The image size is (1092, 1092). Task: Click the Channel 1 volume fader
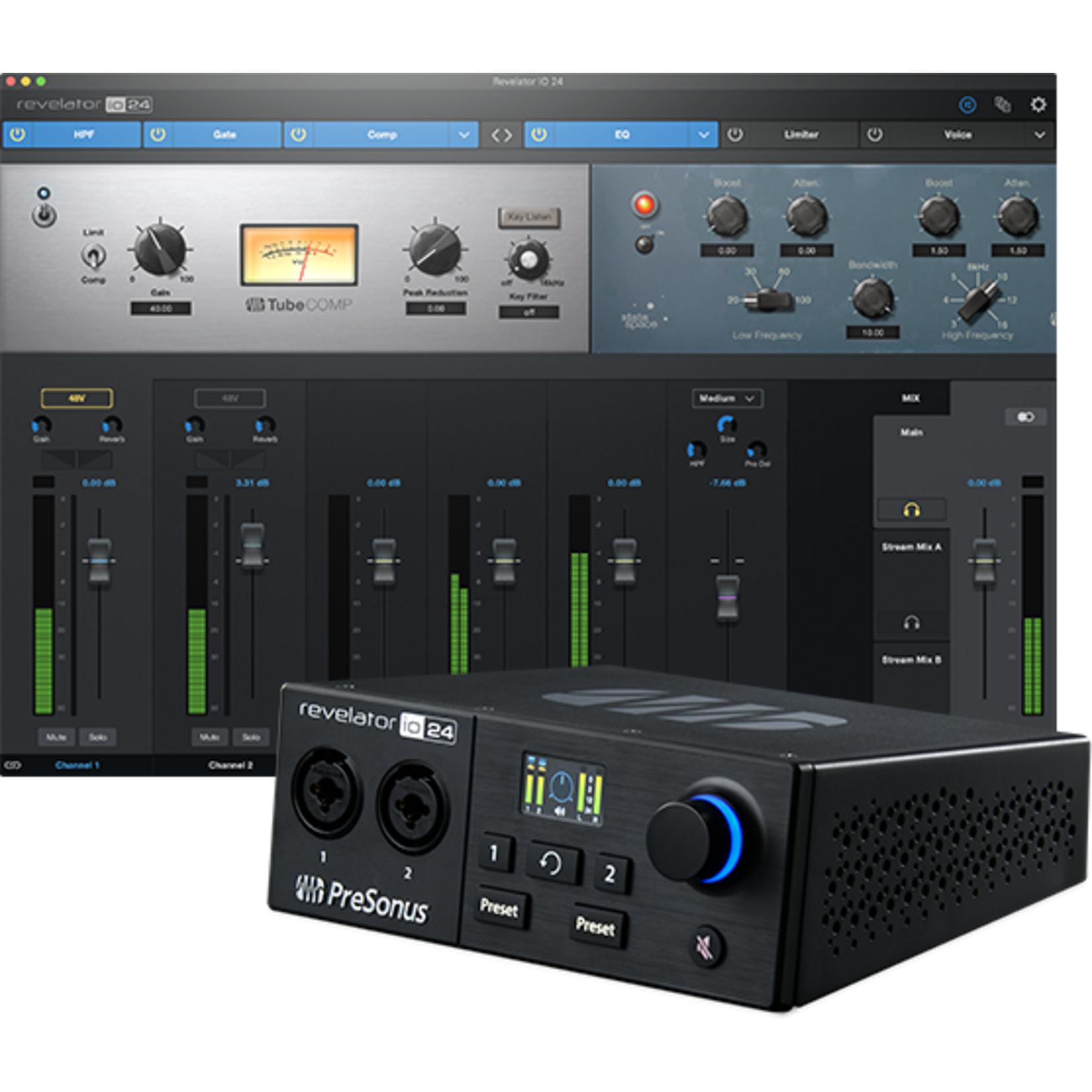coord(99,561)
